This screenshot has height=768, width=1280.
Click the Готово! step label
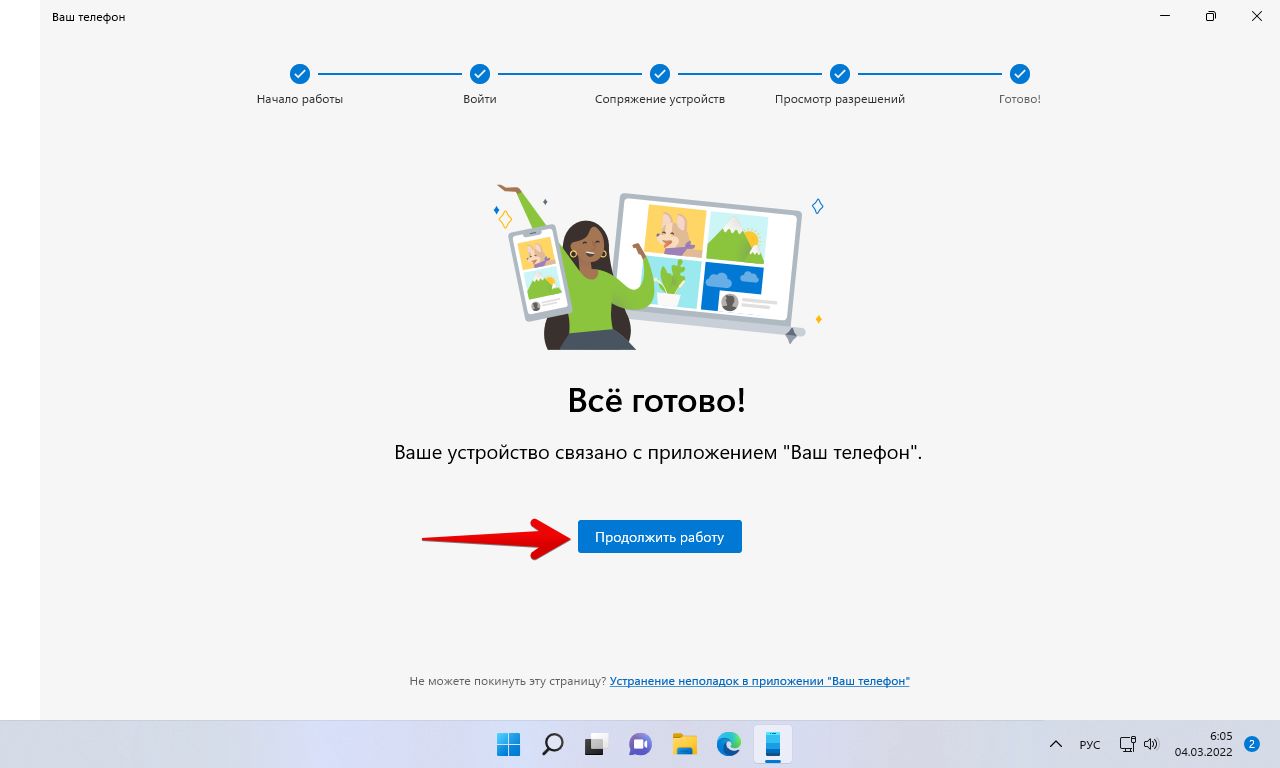[1020, 99]
